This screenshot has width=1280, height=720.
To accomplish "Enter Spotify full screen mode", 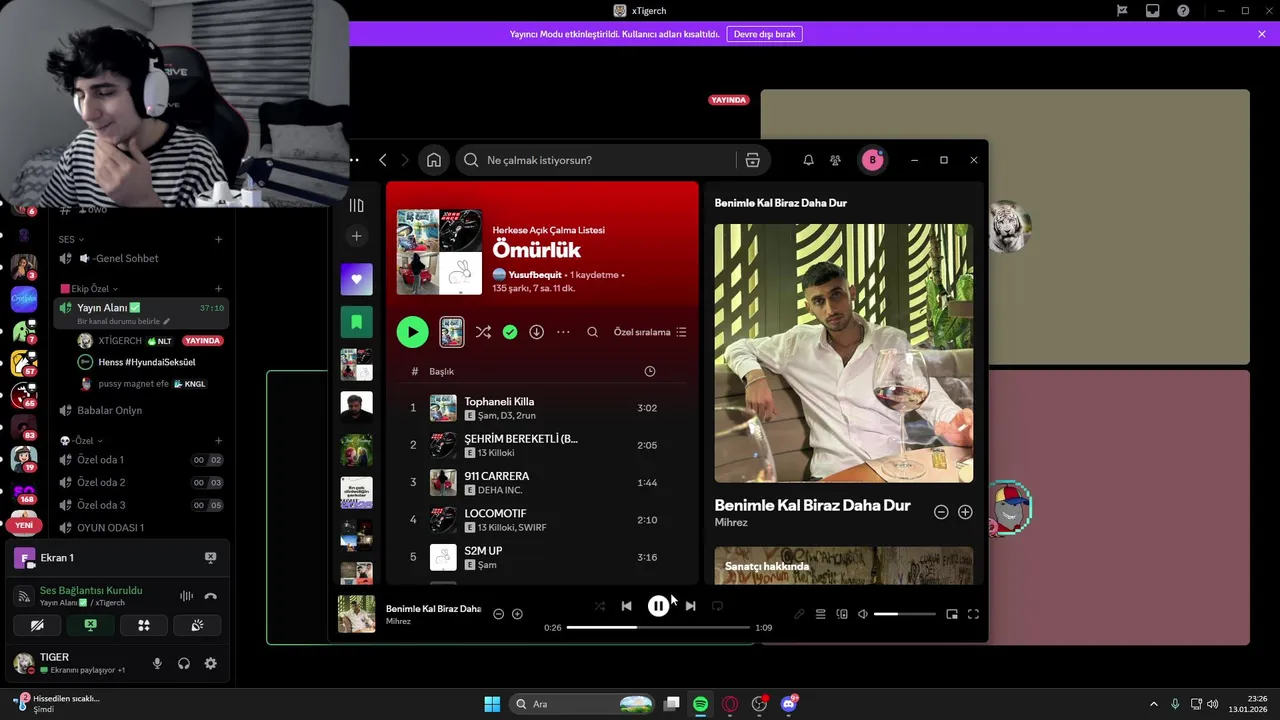I will (973, 614).
